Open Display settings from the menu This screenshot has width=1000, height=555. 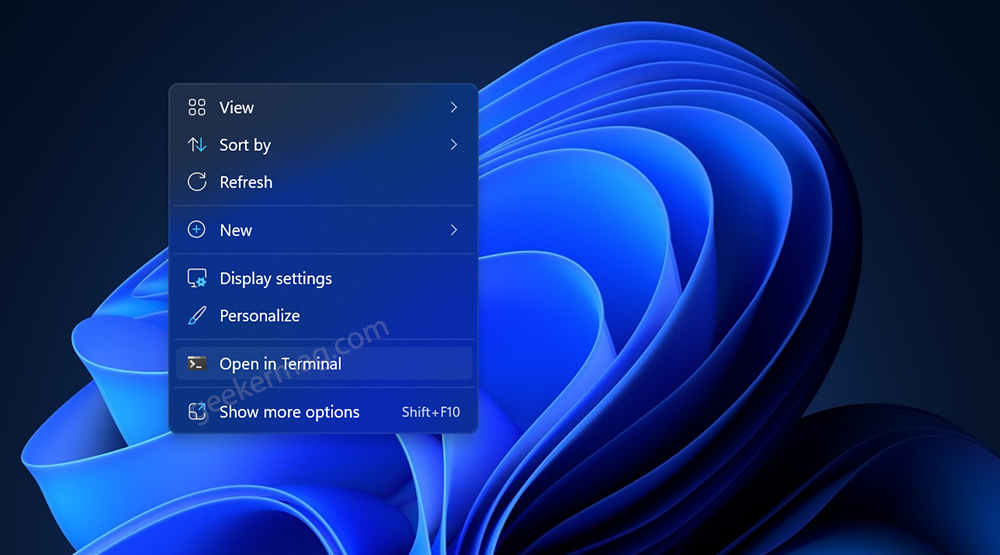pyautogui.click(x=324, y=278)
